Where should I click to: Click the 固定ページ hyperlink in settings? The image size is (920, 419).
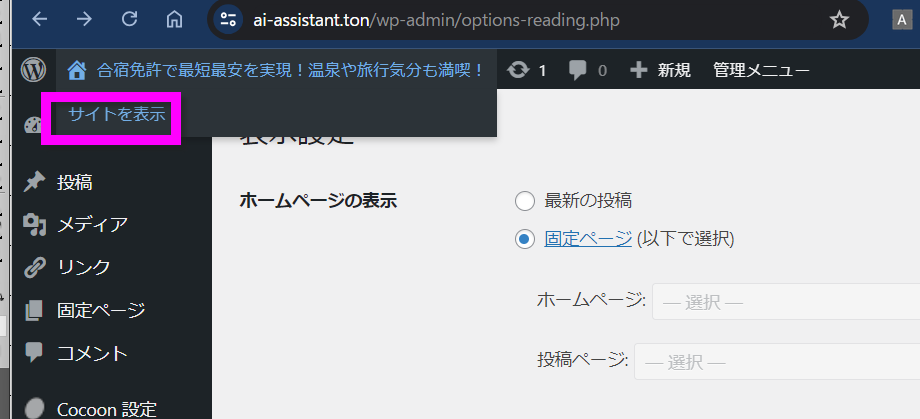pyautogui.click(x=588, y=239)
